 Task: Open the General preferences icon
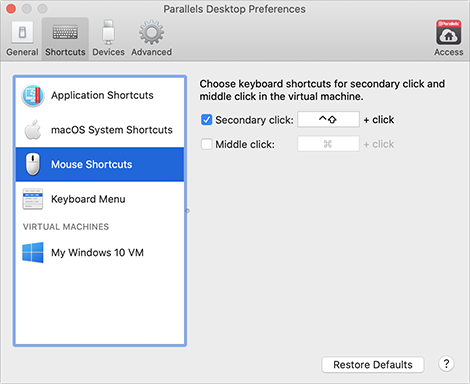(x=22, y=32)
